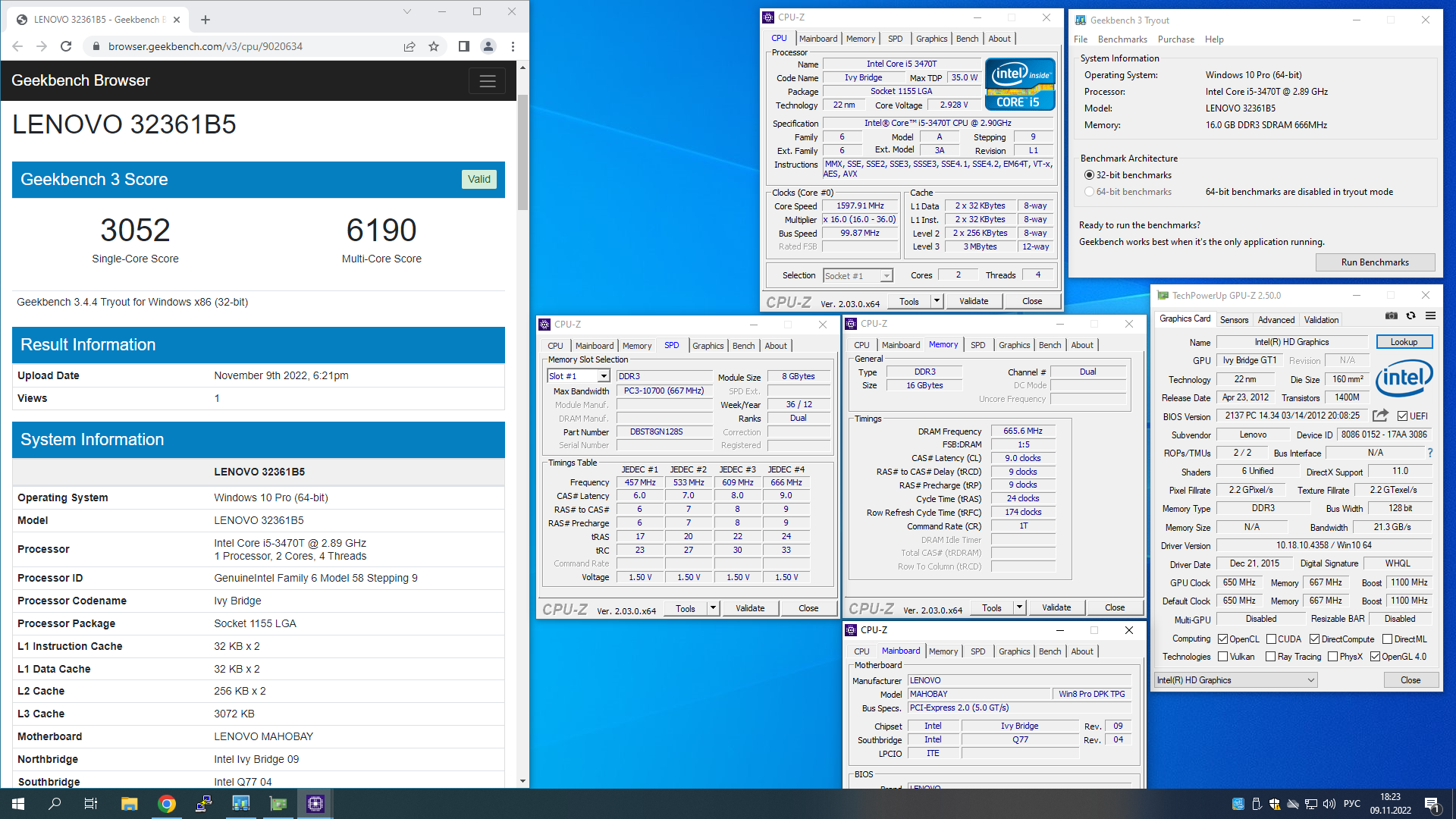Bookmark this page with the star icon
The image size is (1456, 819).
[x=434, y=46]
